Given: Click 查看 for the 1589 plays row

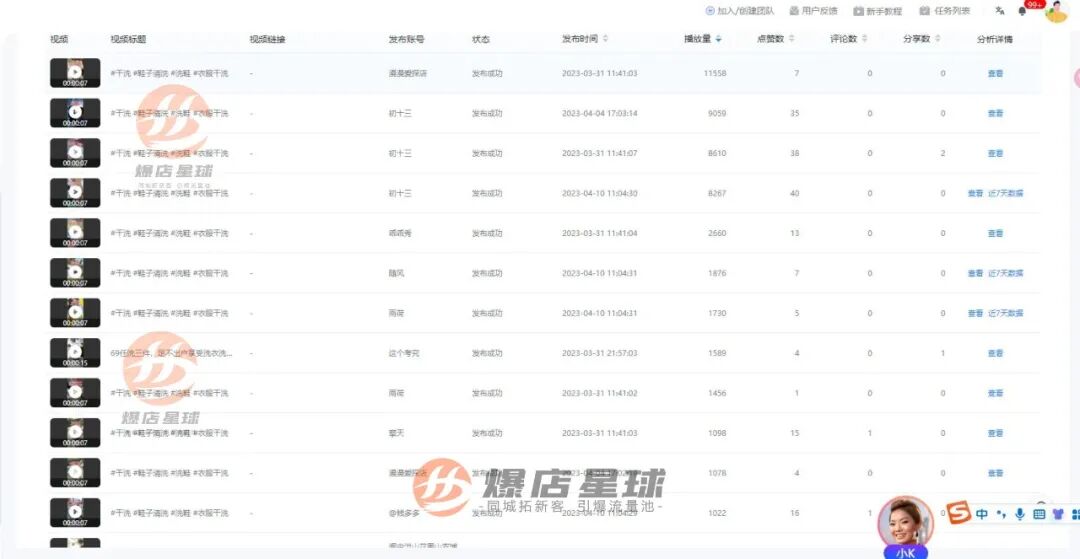Looking at the screenshot, I should coord(995,353).
